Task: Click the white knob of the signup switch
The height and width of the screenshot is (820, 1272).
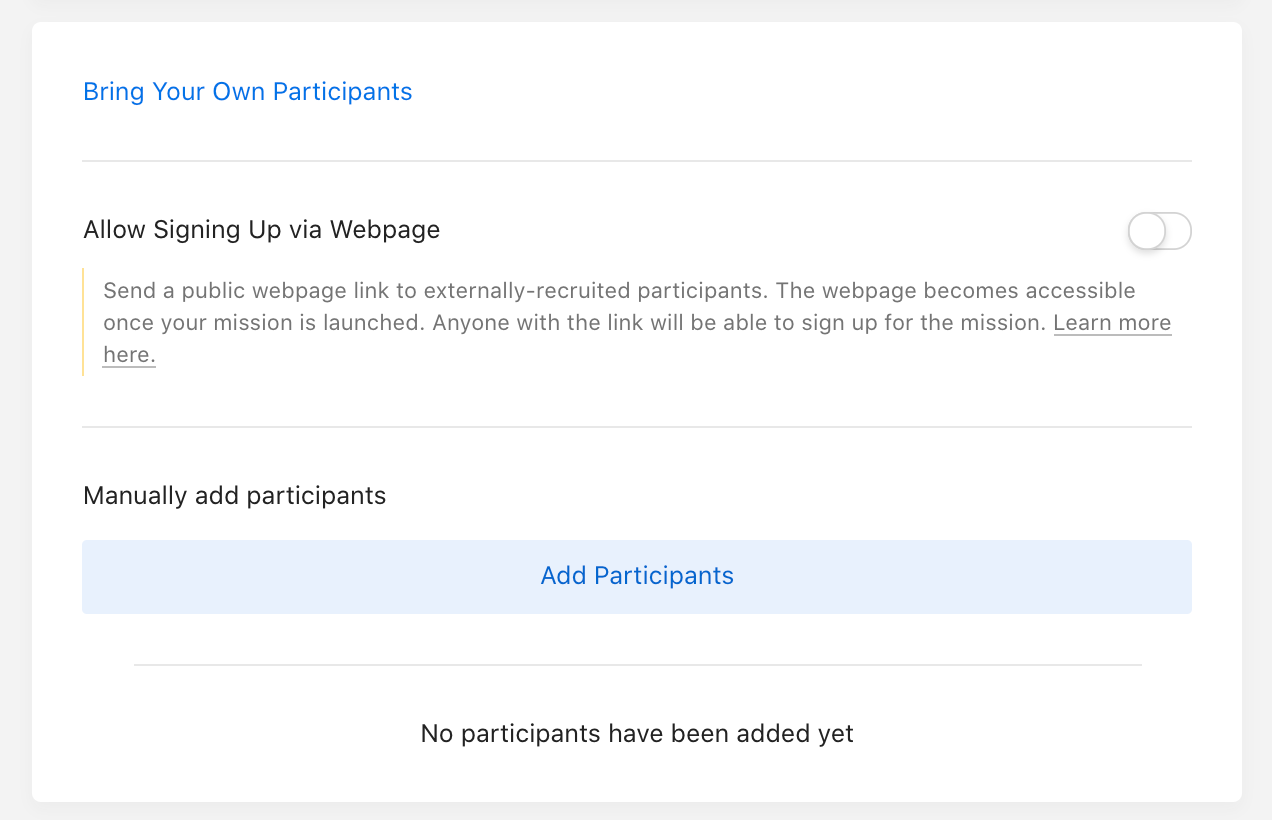Action: tap(1147, 232)
